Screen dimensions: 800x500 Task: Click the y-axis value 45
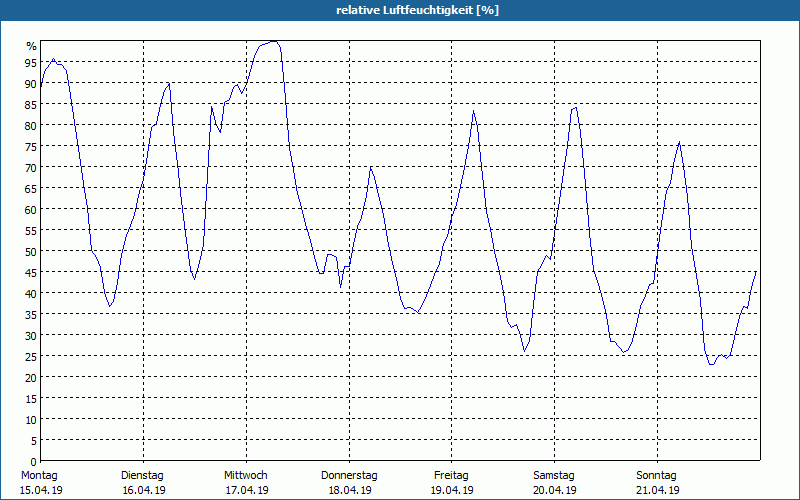click(x=31, y=273)
